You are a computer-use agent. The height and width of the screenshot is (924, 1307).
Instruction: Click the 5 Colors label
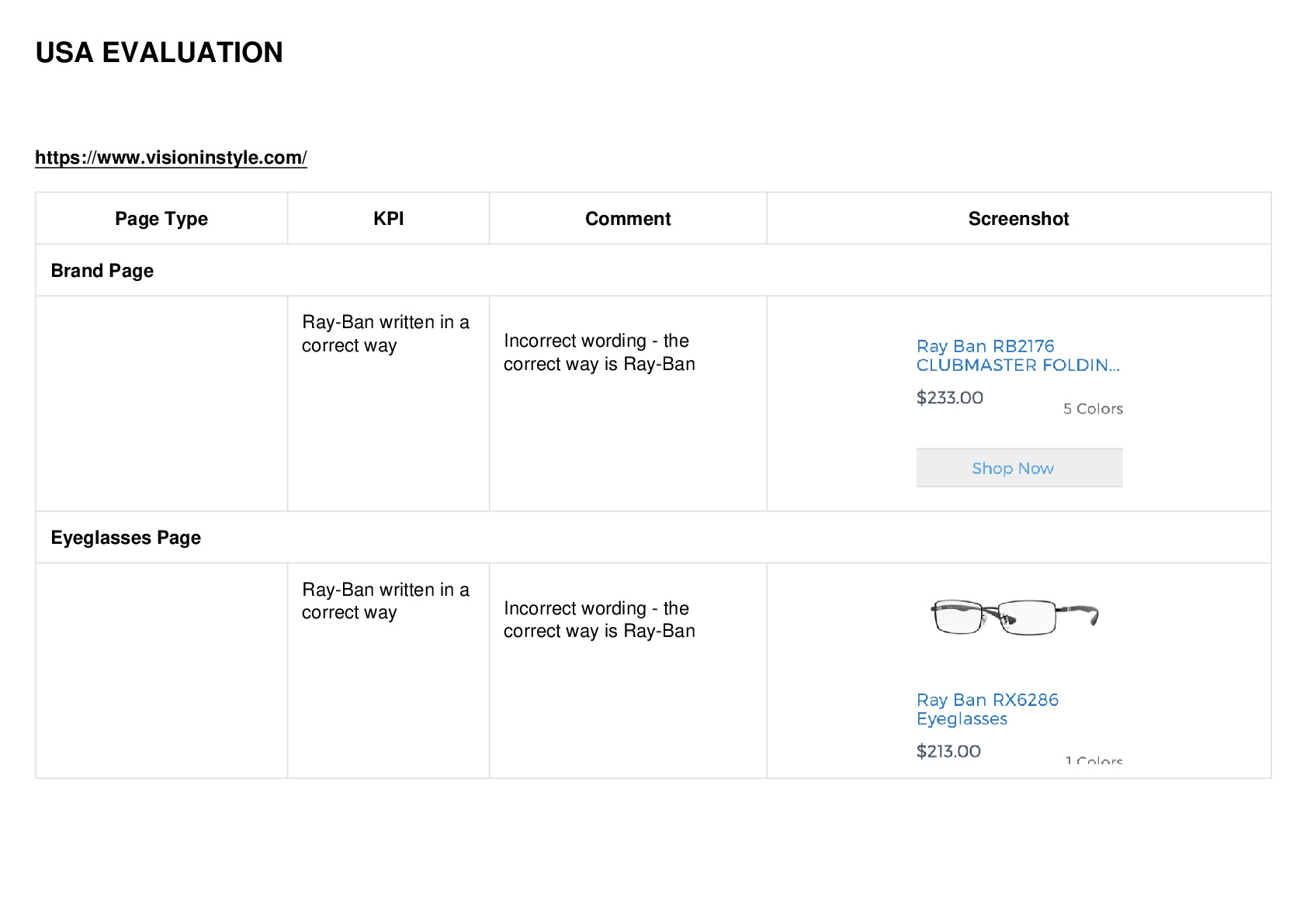pyautogui.click(x=1093, y=409)
